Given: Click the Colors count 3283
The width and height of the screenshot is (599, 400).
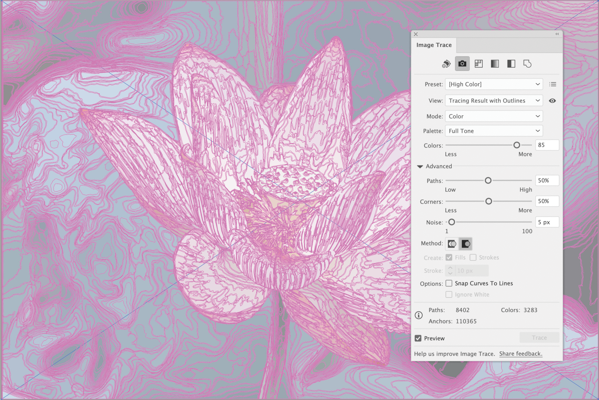Looking at the screenshot, I should click(x=530, y=310).
